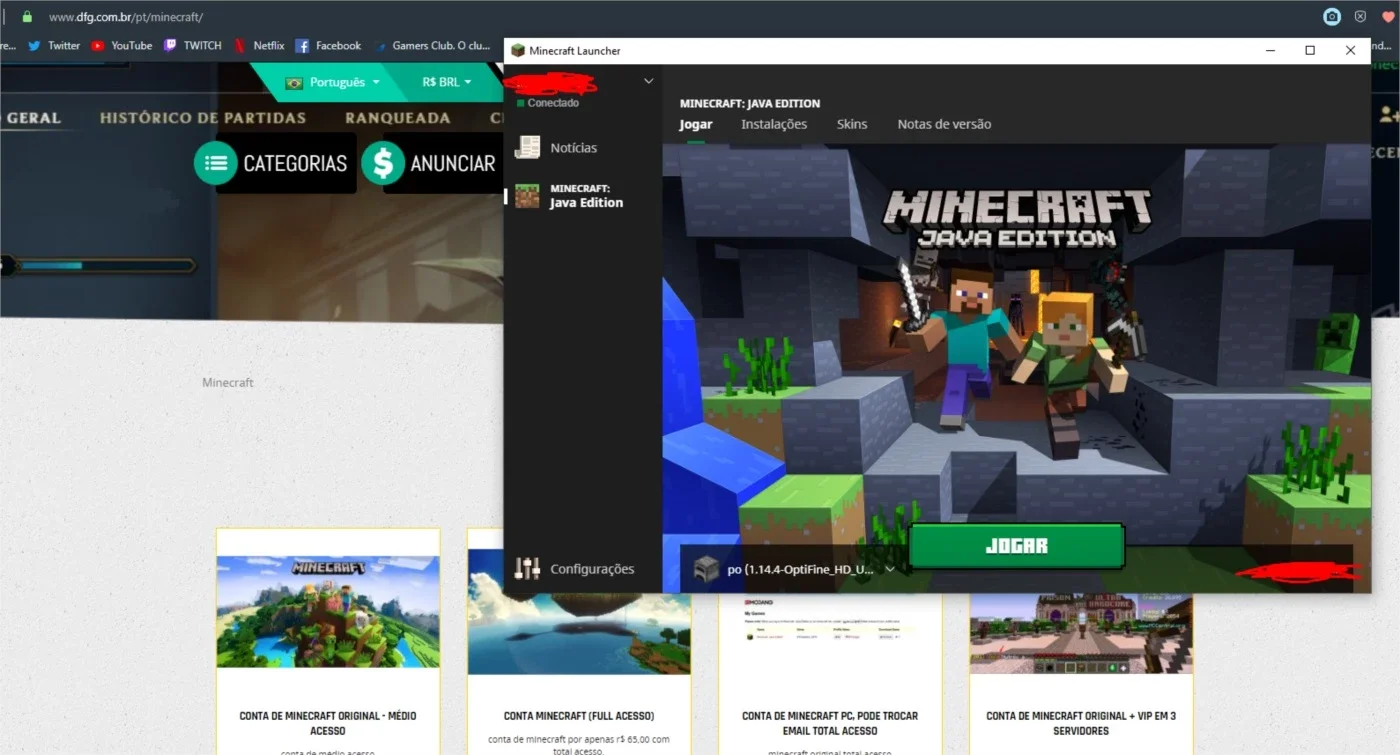This screenshot has width=1400, height=755.
Task: Click the CONTA DE MINECRAFT PC, PODE TROCAR title
Action: coord(830,723)
